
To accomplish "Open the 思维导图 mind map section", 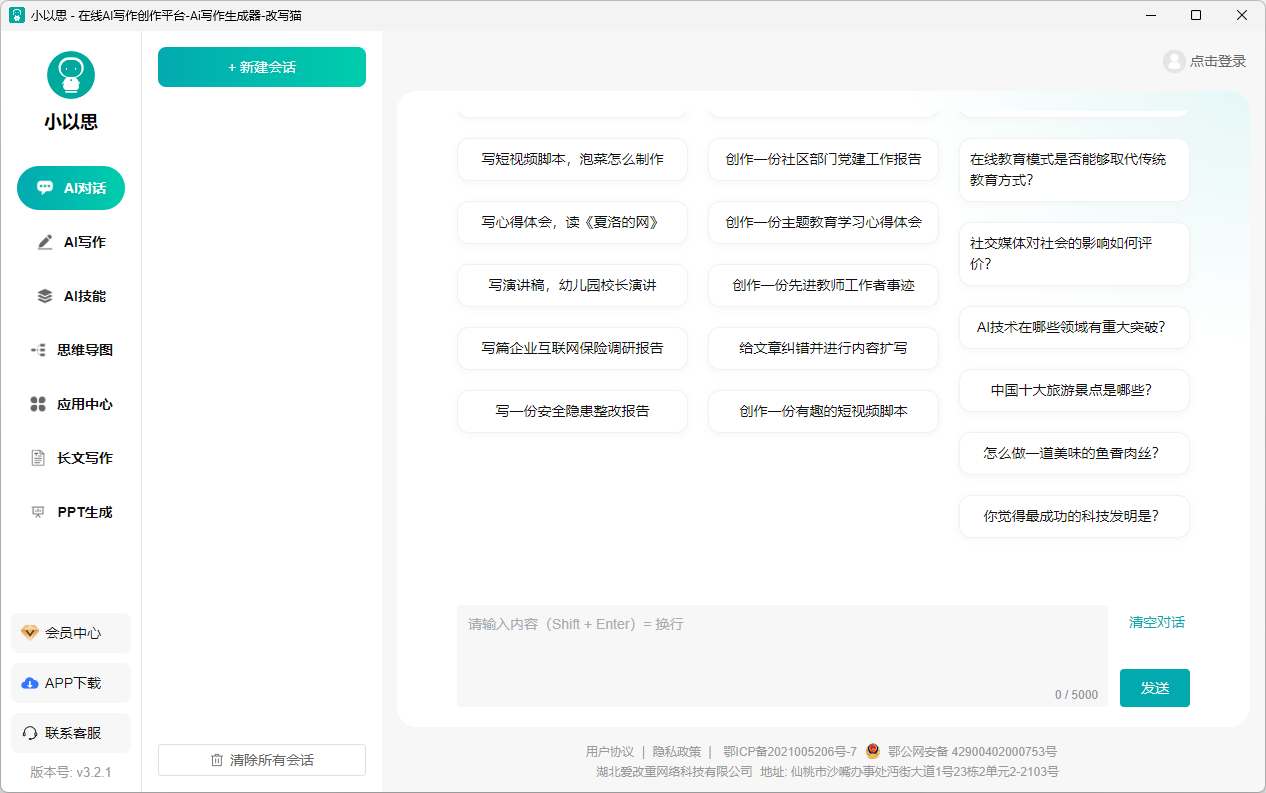I will pyautogui.click(x=71, y=350).
